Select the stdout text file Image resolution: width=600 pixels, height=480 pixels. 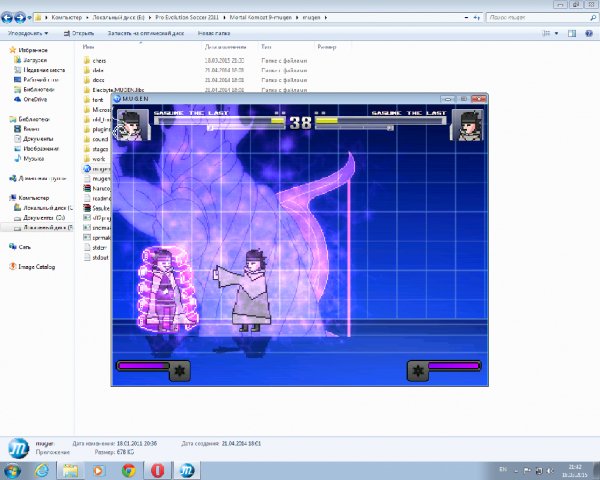(x=100, y=258)
